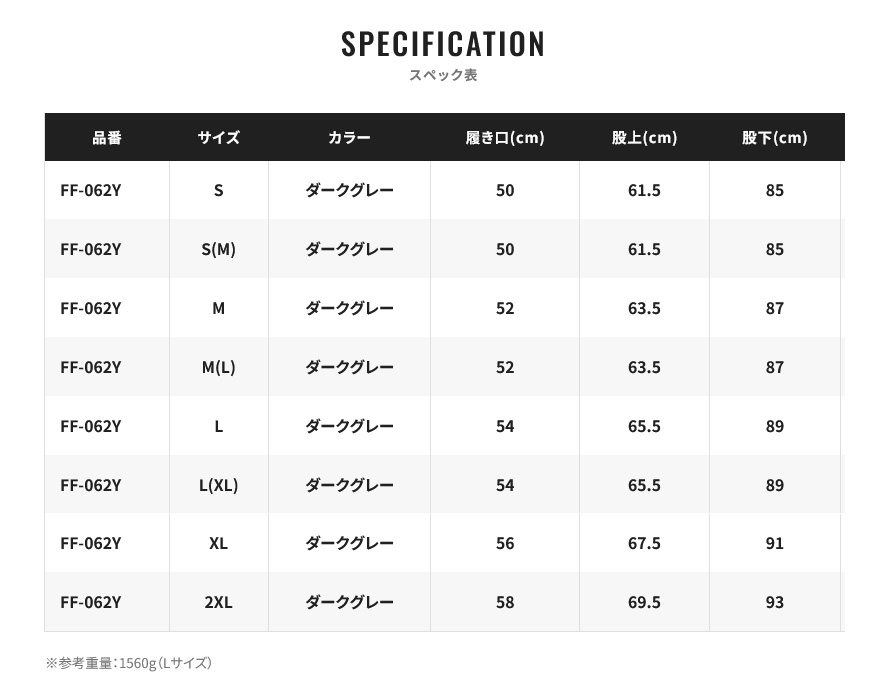The image size is (874, 692).
Task: Select FF-062Y in the 2XL row
Action: (91, 602)
